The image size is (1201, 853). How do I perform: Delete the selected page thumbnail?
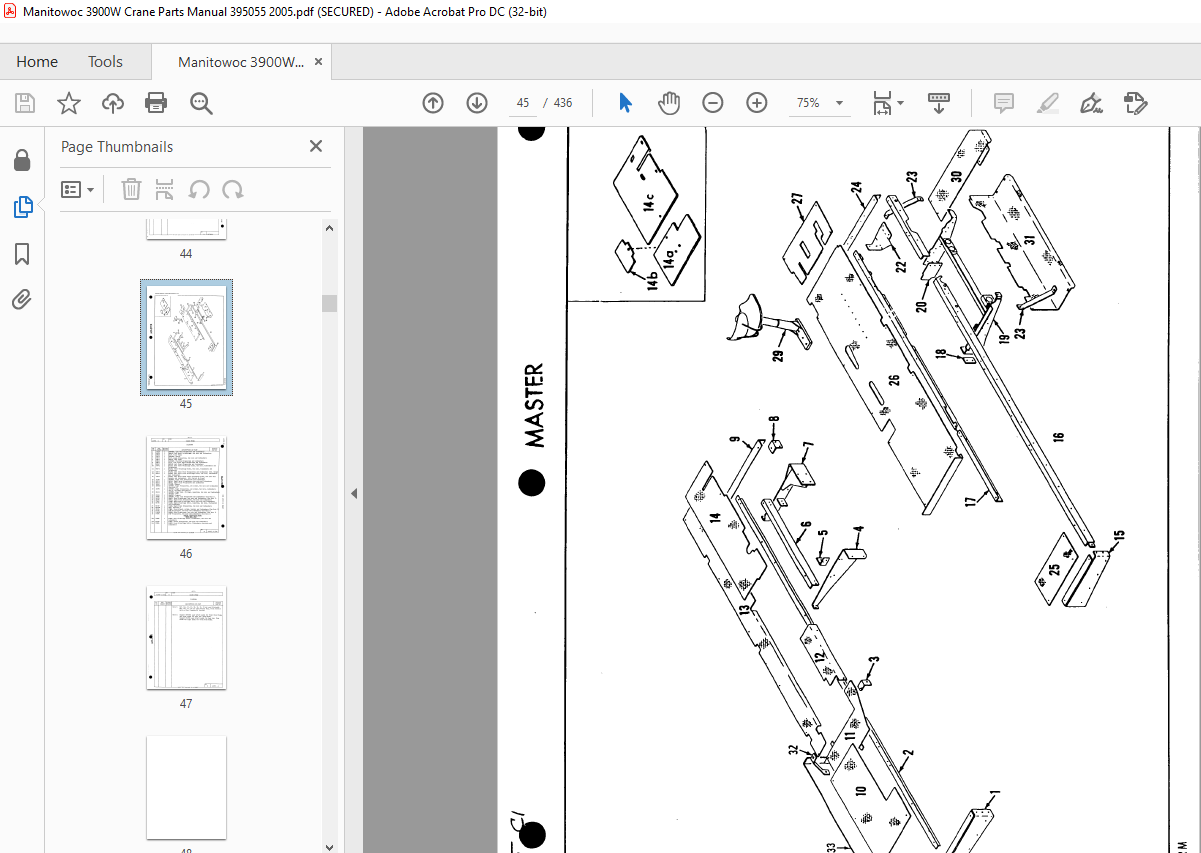[131, 189]
